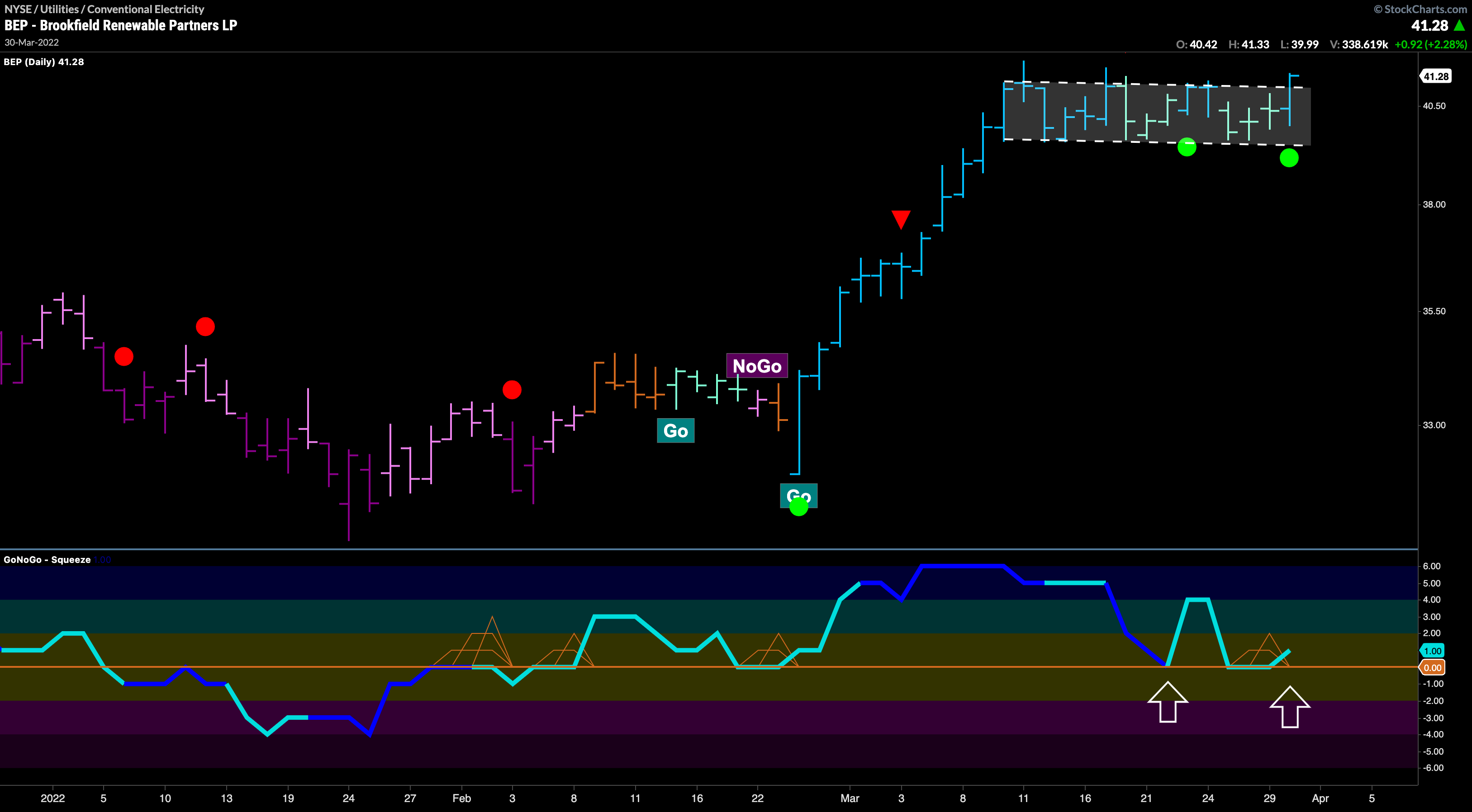Click the red dot above Feb 3 bar
This screenshot has height=812, width=1472.
click(512, 390)
